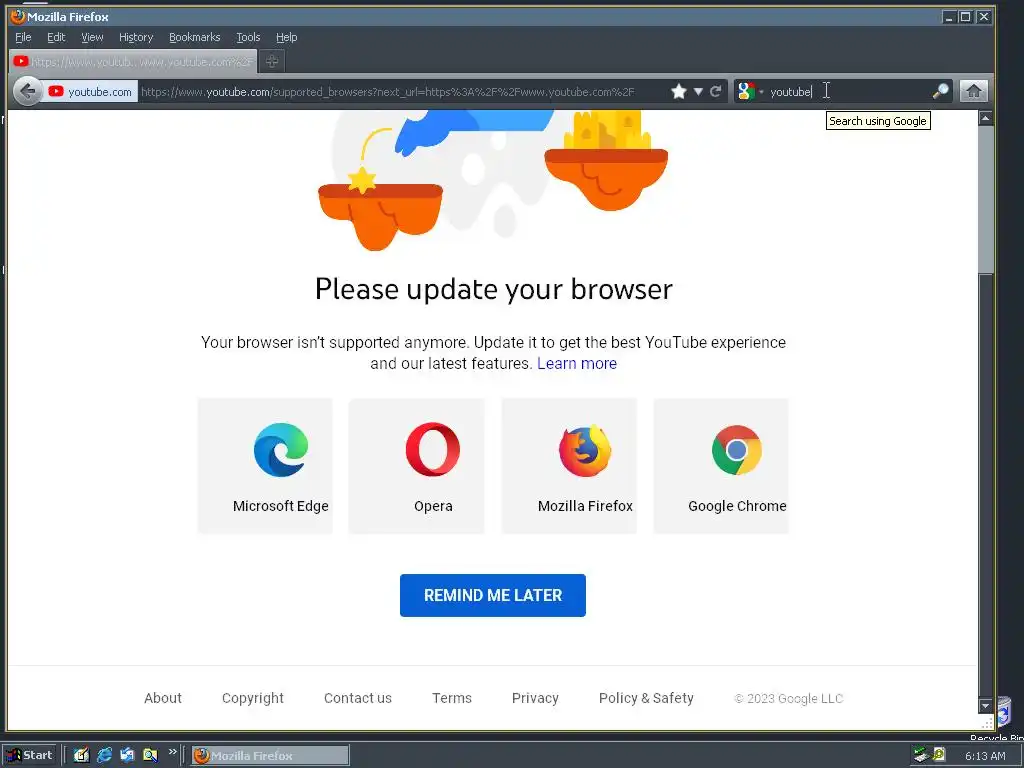The image size is (1024, 768).
Task: Click the fourth quick launch icon with magnifier
Action: tap(150, 756)
